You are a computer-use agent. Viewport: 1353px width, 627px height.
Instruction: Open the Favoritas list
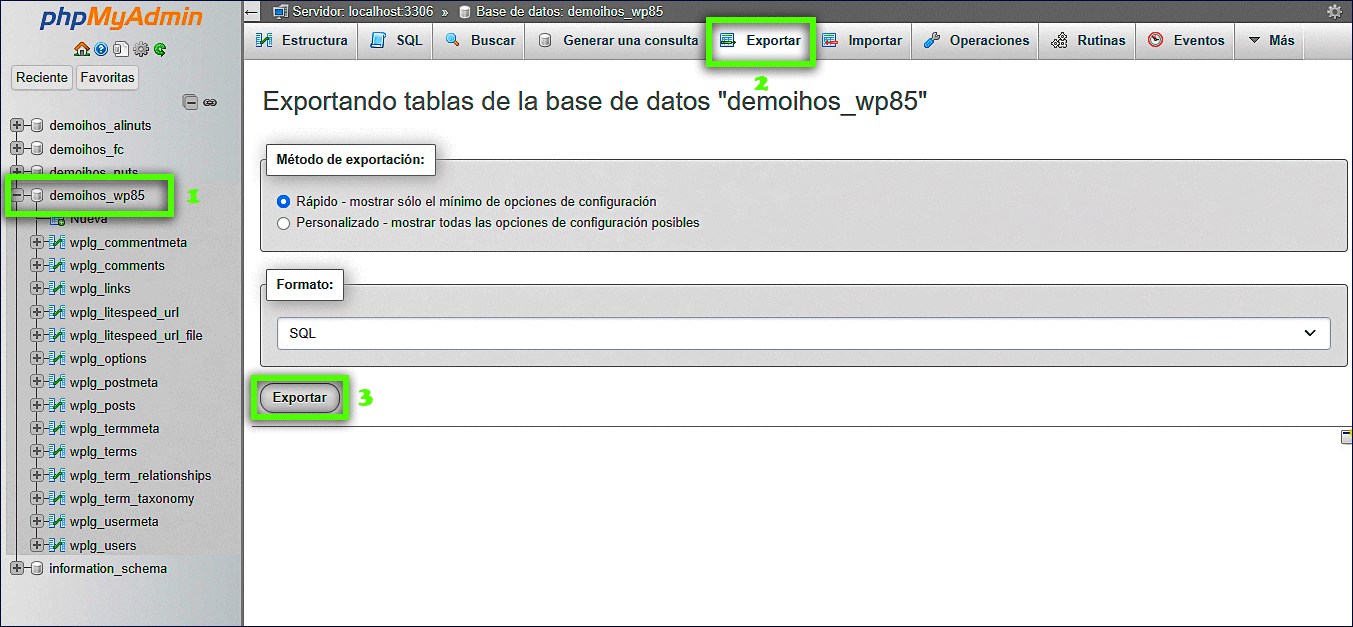106,76
